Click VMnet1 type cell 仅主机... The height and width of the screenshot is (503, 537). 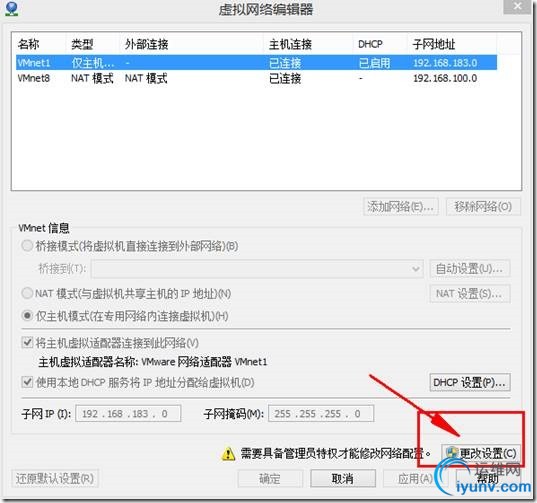click(x=92, y=63)
